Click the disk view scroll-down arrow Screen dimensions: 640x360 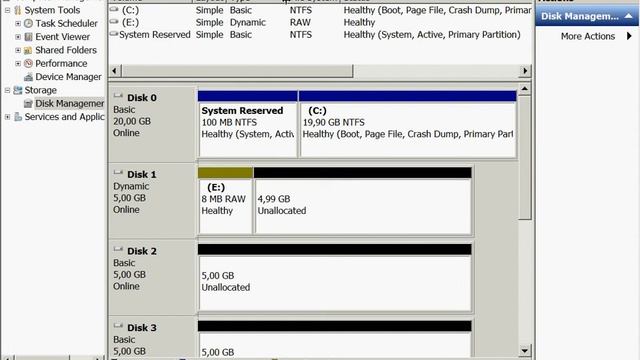[x=525, y=350]
